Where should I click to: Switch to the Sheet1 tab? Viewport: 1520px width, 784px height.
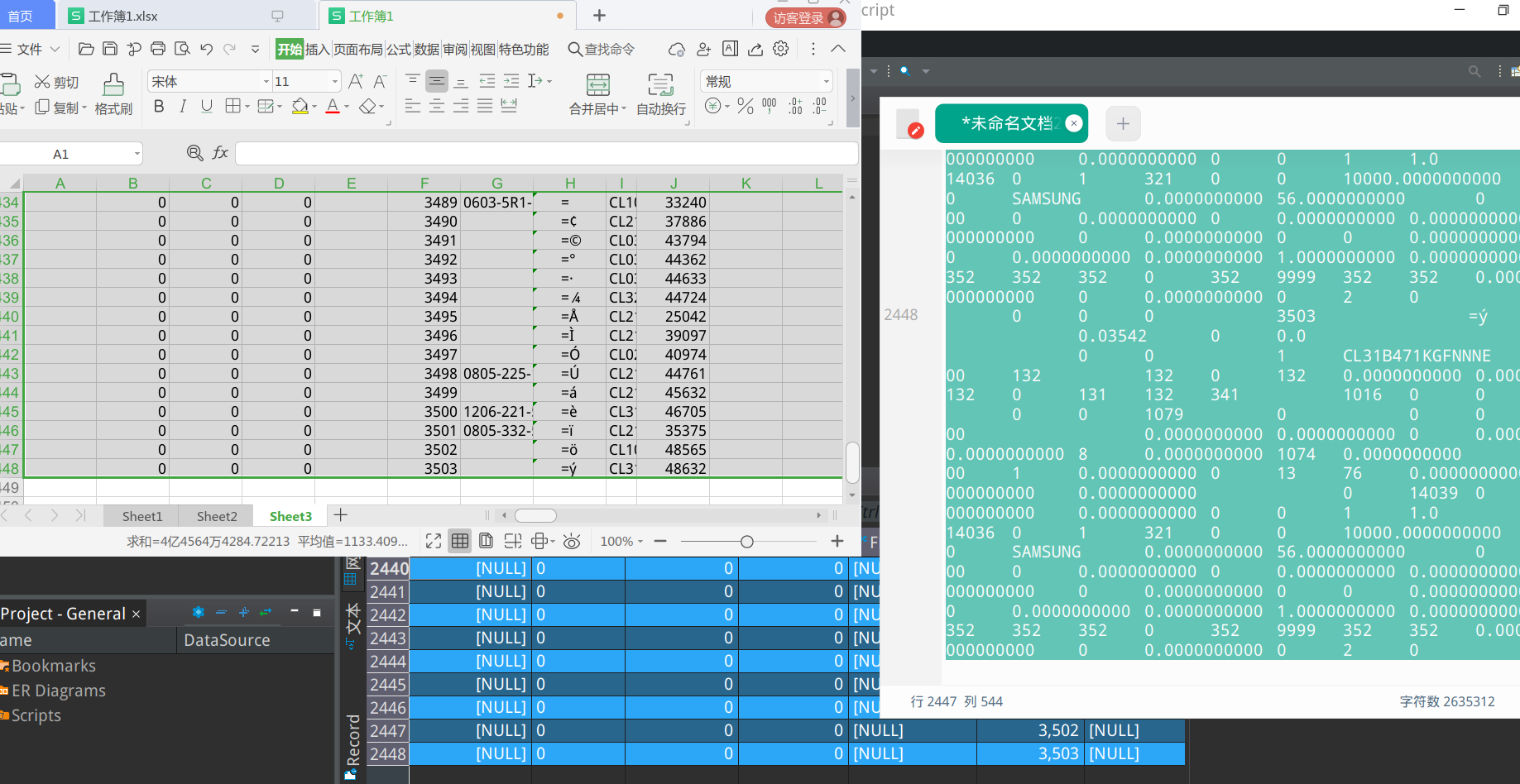[x=142, y=516]
